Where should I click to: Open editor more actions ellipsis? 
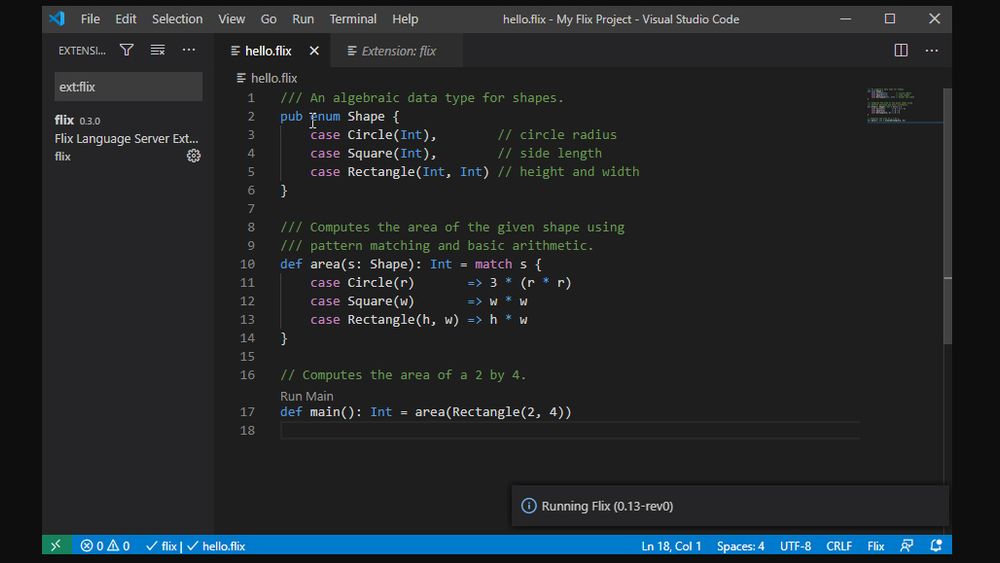(x=932, y=50)
